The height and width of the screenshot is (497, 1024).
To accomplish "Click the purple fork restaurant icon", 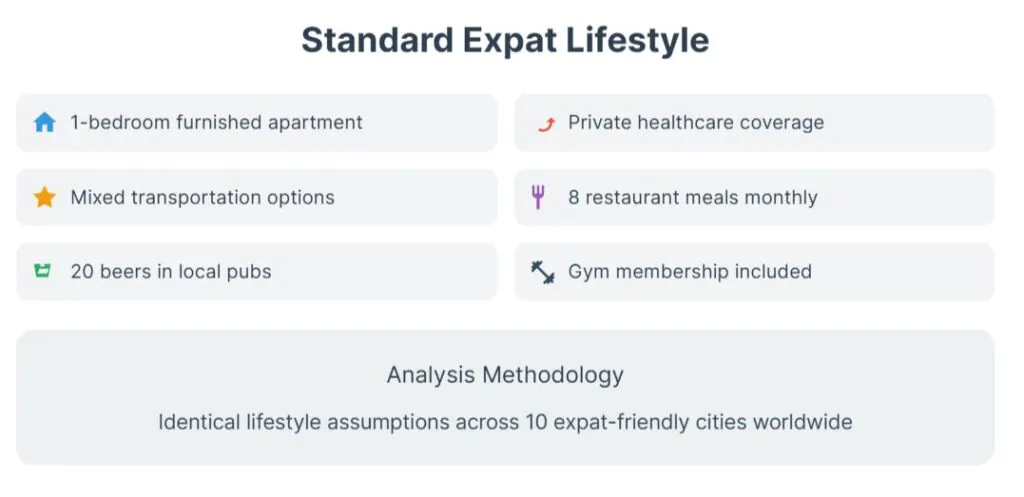I will pyautogui.click(x=538, y=197).
